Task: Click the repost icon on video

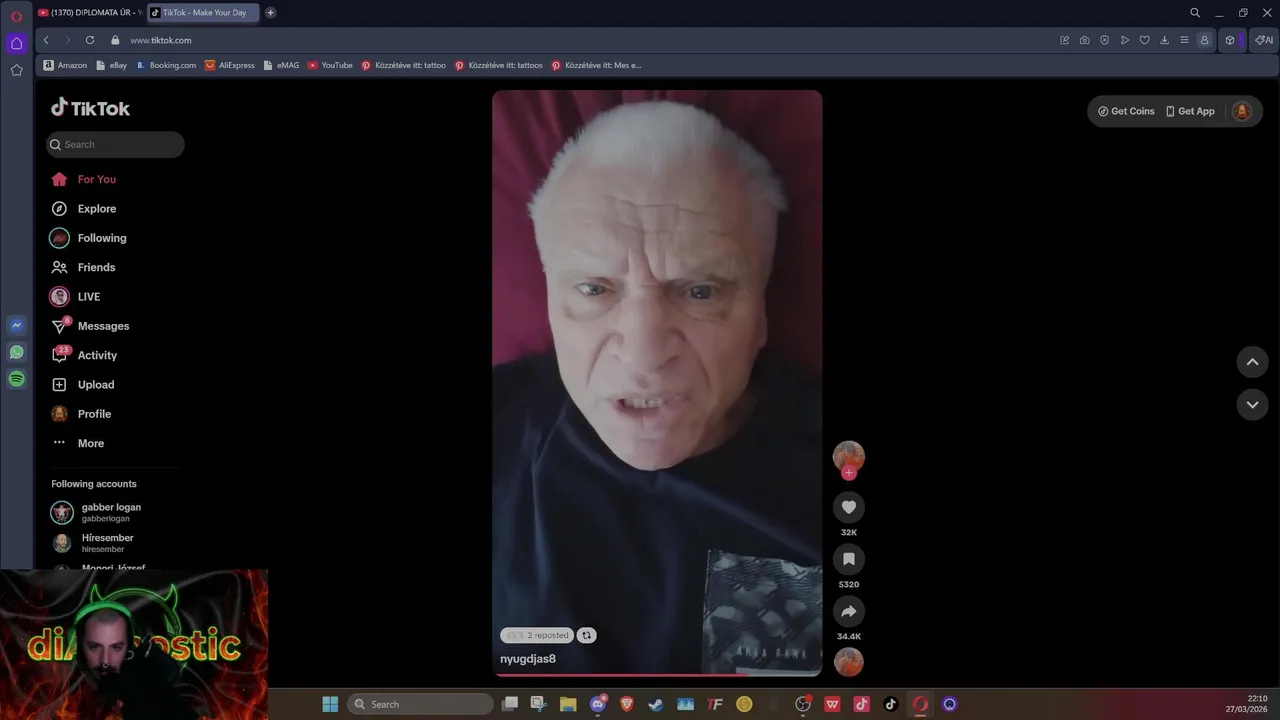Action: tap(587, 635)
